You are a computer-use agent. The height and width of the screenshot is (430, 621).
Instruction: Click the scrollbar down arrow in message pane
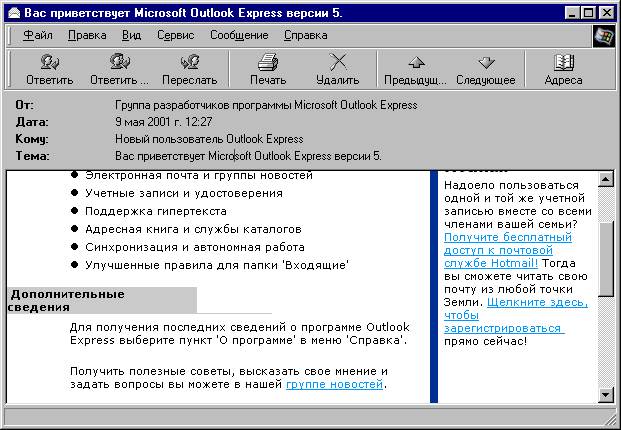pos(606,394)
